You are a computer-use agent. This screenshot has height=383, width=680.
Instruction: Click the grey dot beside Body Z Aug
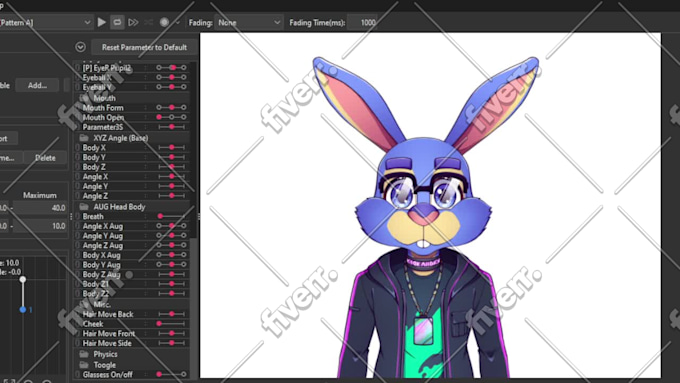129,275
